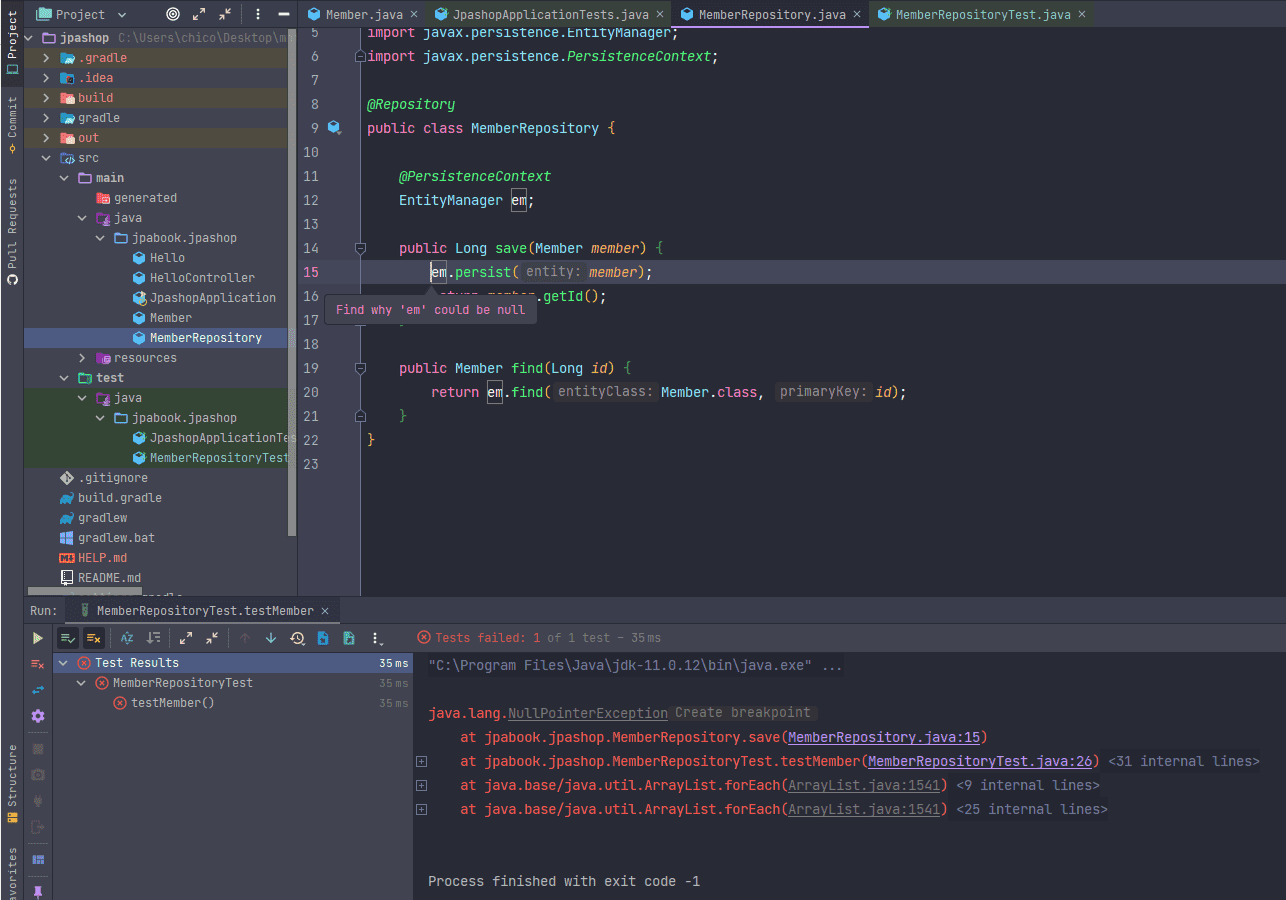Expand the build folder in project tree

46,98
